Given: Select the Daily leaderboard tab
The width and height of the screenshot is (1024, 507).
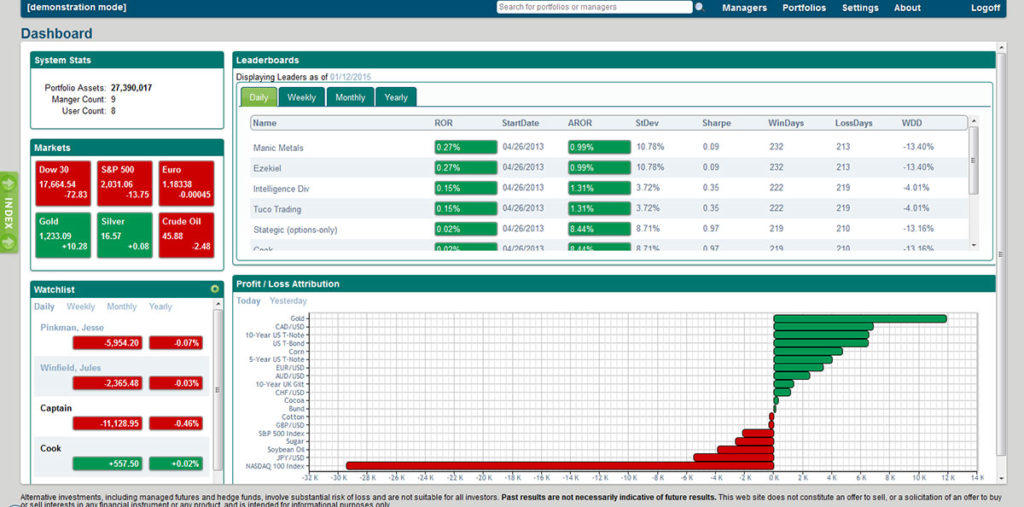Looking at the screenshot, I should click(259, 97).
